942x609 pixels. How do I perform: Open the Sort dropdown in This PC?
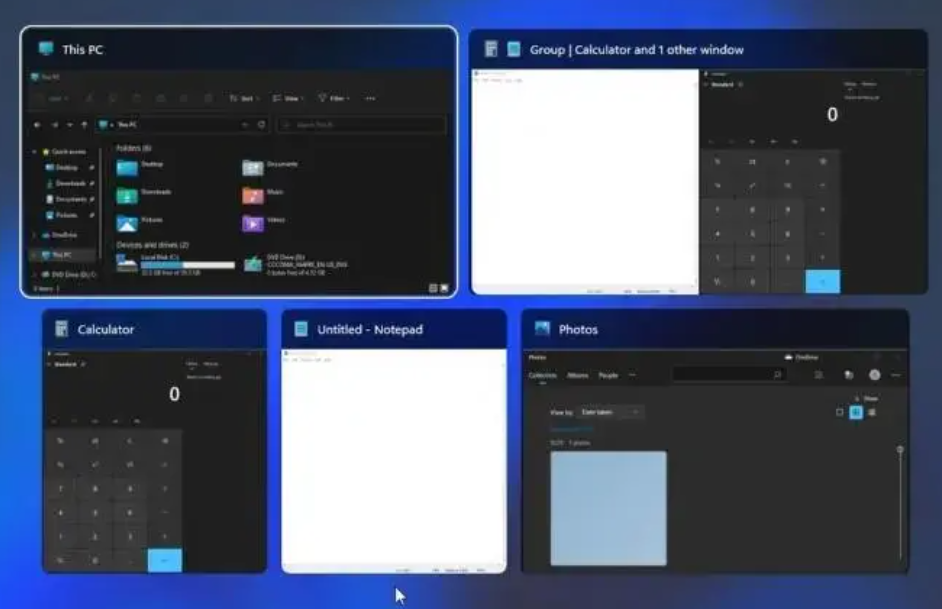click(x=245, y=98)
